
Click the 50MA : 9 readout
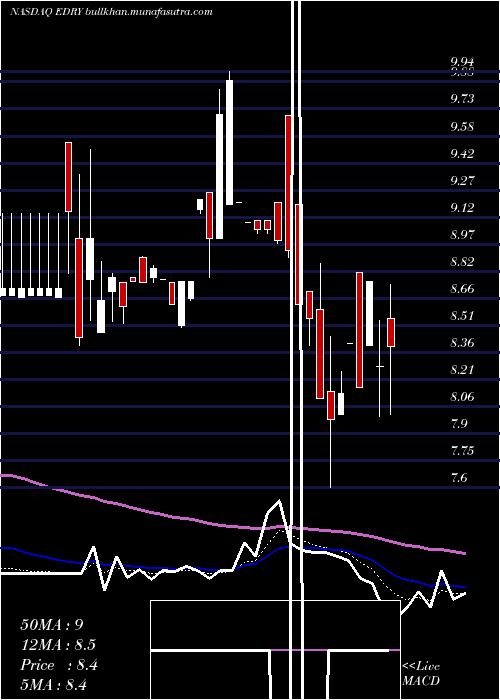coord(52,625)
